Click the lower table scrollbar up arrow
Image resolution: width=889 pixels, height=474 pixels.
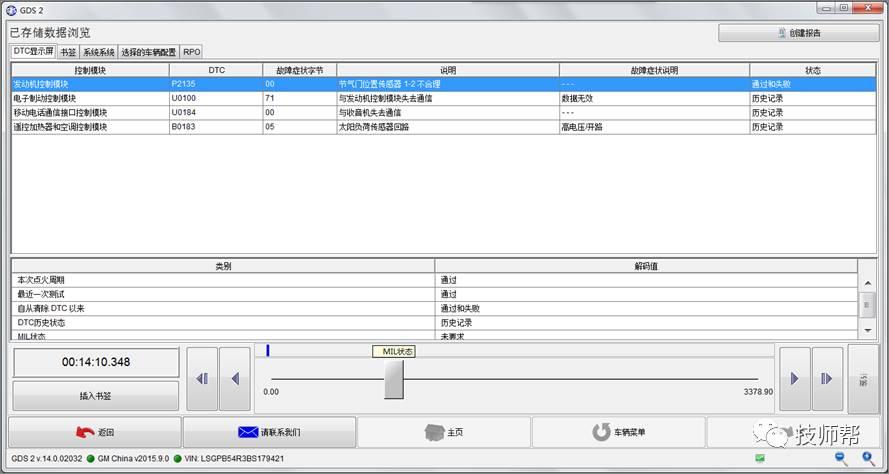[867, 283]
